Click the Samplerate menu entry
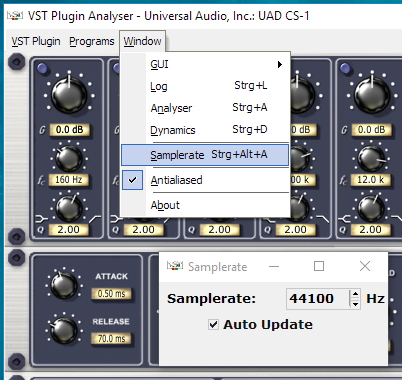 tap(205, 155)
